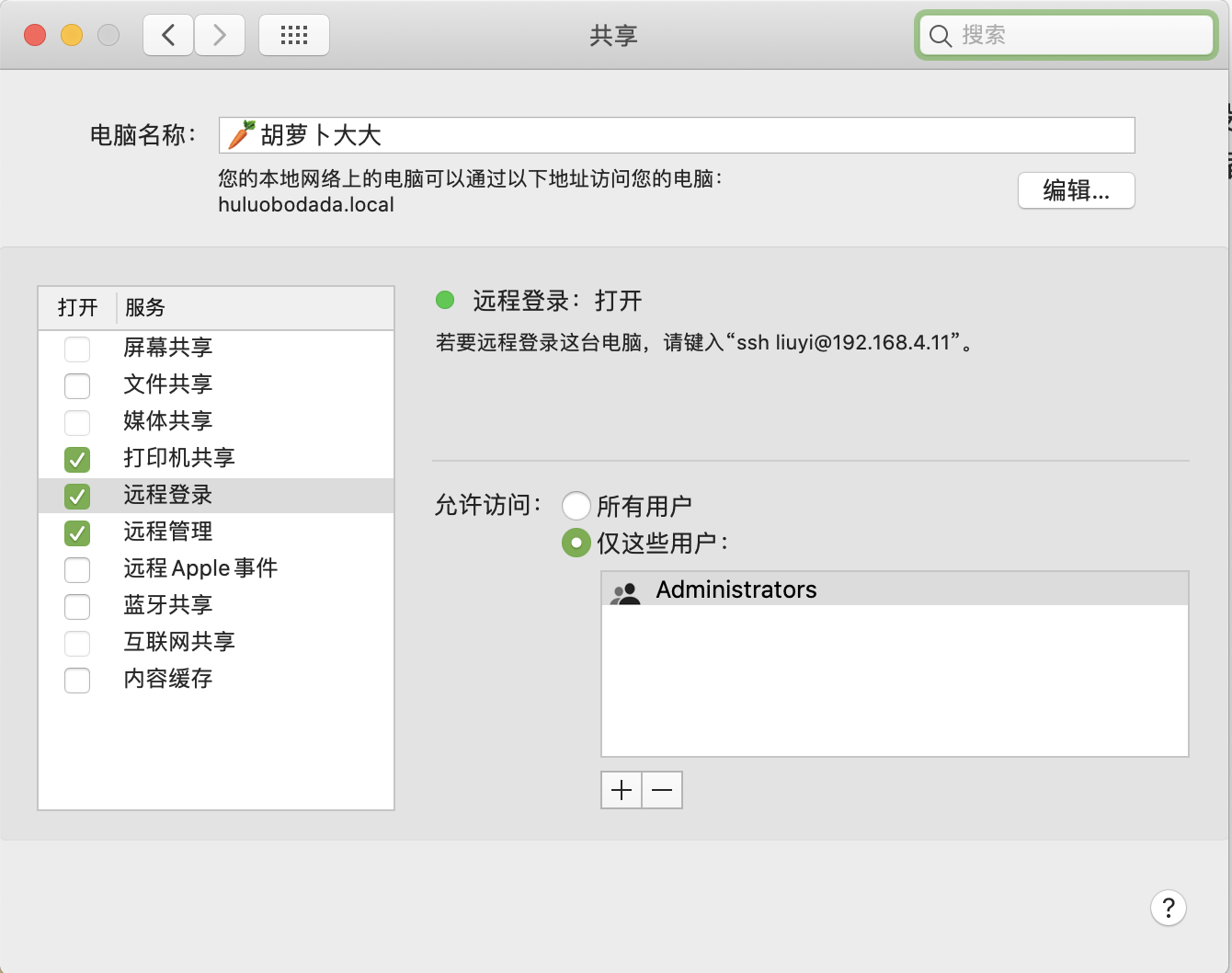Click the minus button below the user list
The image size is (1232, 973).
point(662,789)
